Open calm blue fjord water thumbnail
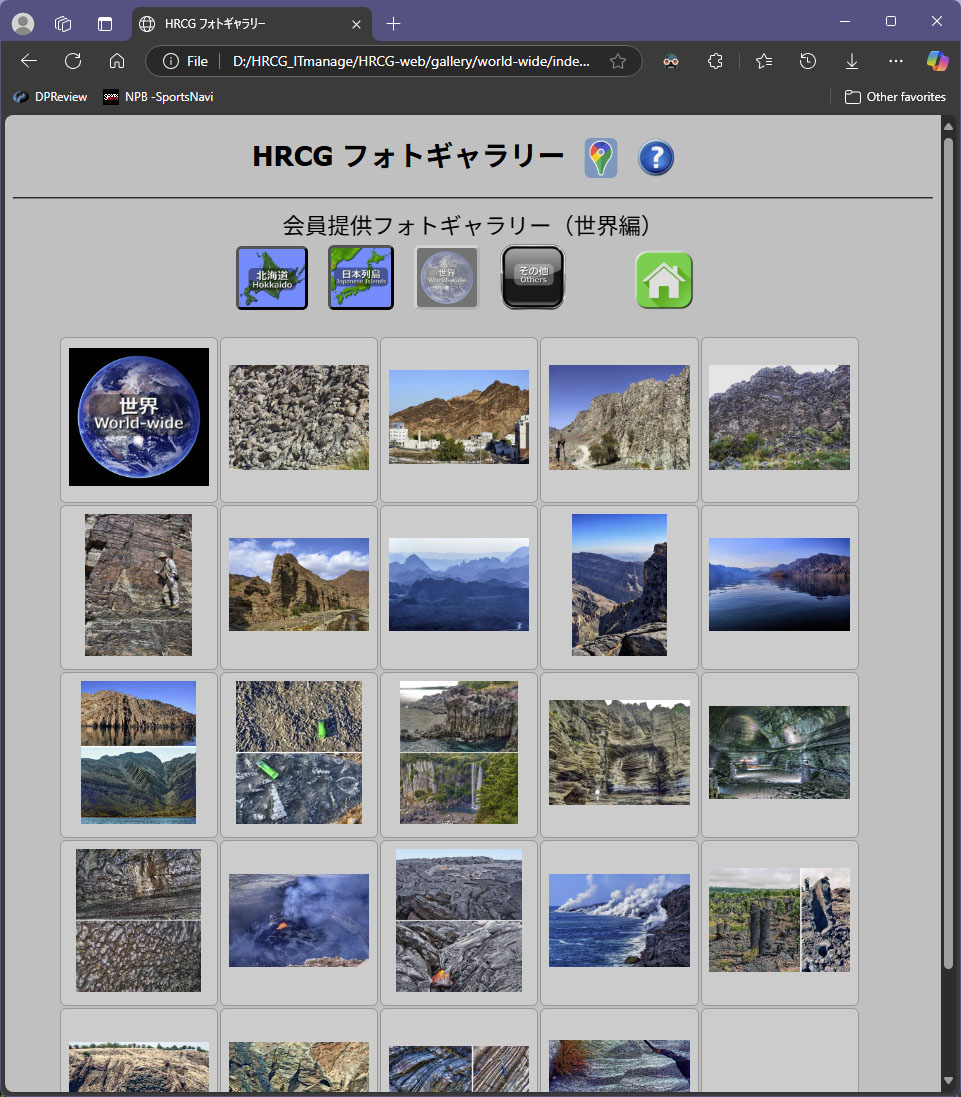This screenshot has height=1097, width=961. [779, 584]
